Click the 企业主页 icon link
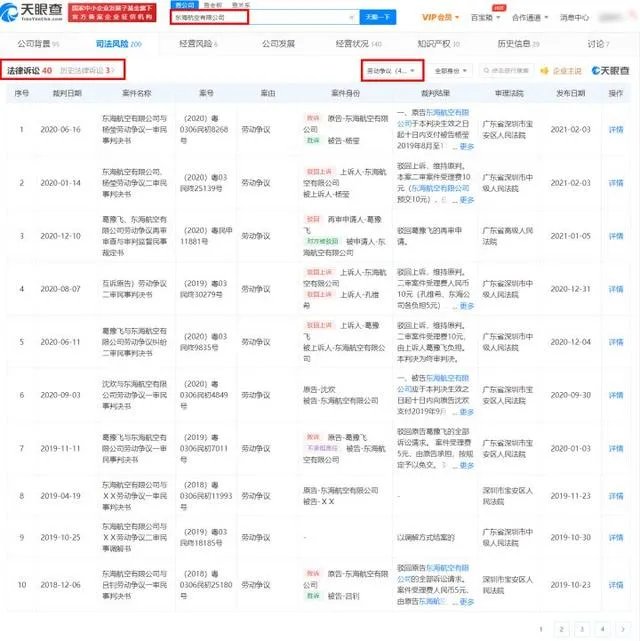This screenshot has height=641, width=640. (561, 71)
